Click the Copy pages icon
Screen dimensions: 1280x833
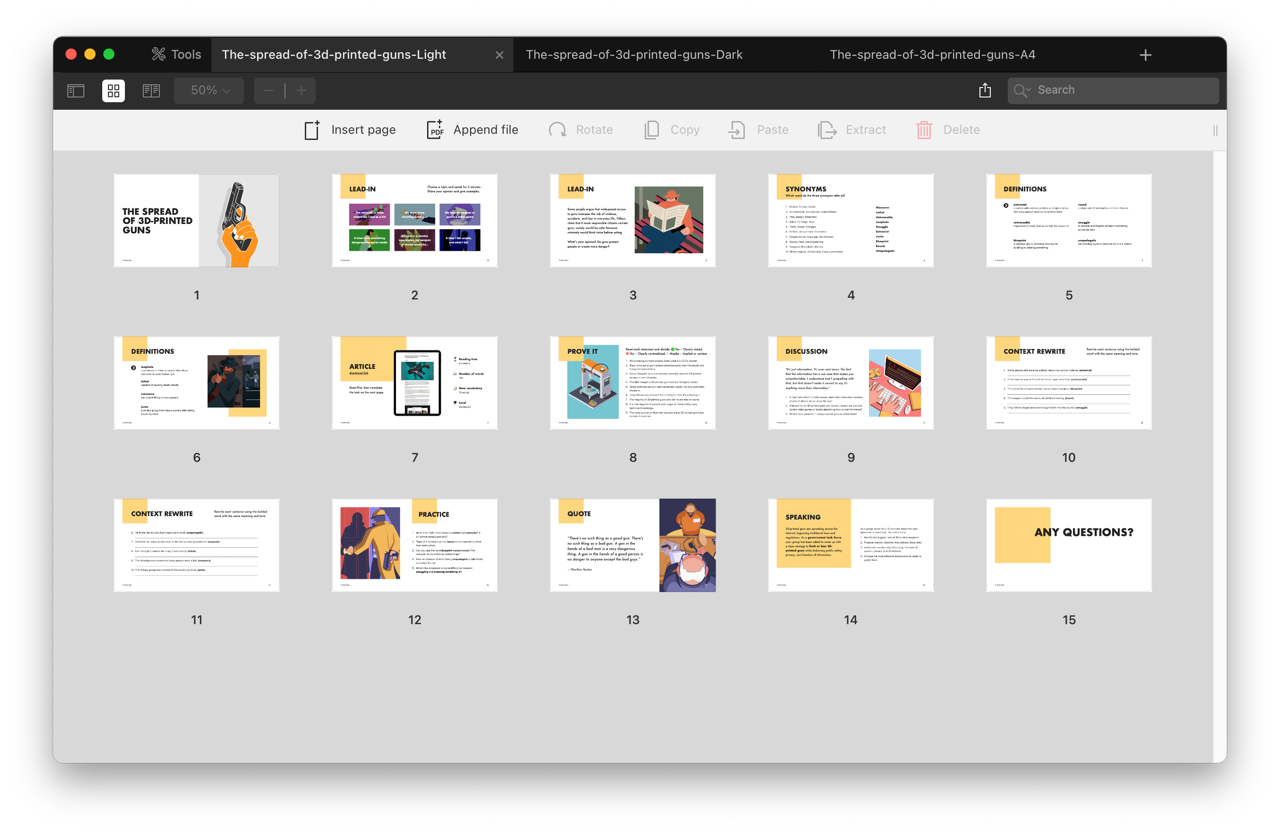652,130
